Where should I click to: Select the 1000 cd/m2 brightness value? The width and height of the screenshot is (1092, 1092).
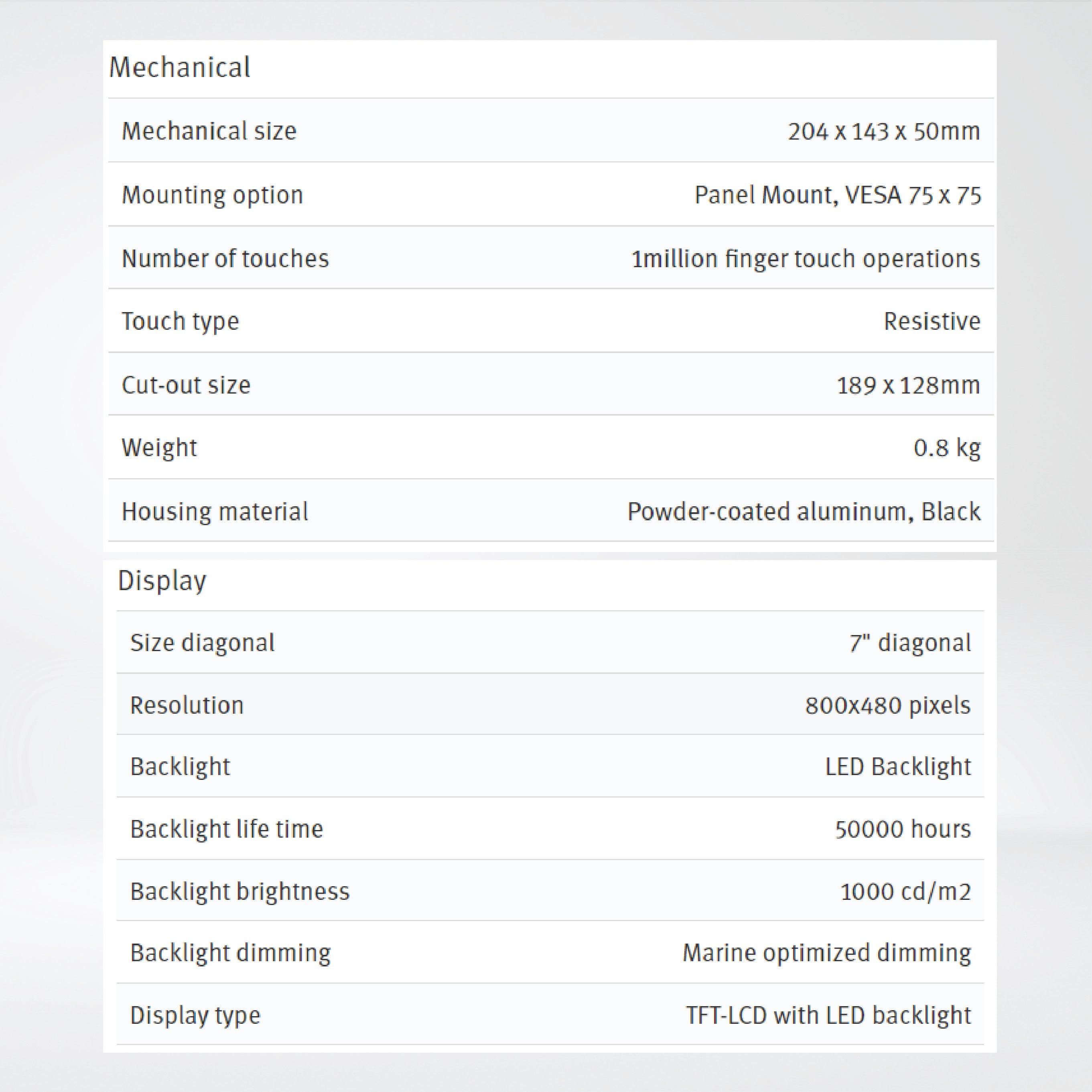tap(905, 891)
